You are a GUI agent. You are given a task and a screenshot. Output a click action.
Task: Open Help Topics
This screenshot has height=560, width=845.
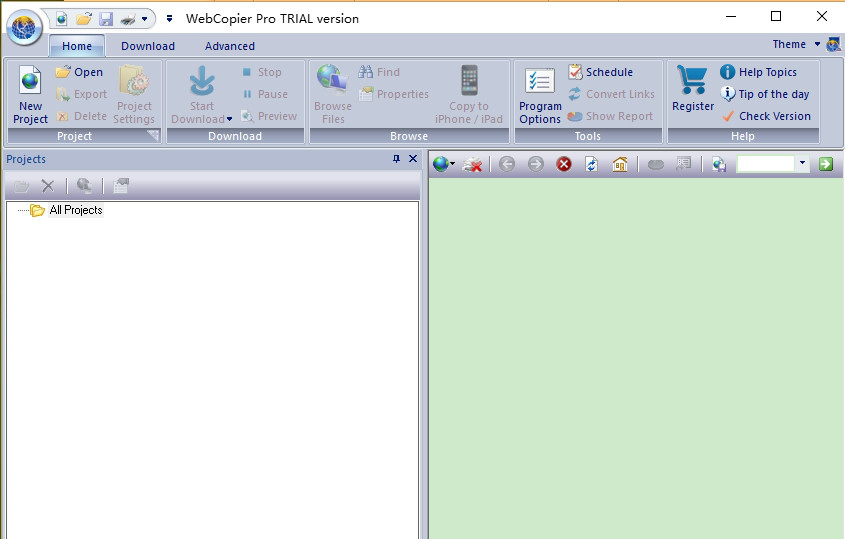pos(758,72)
